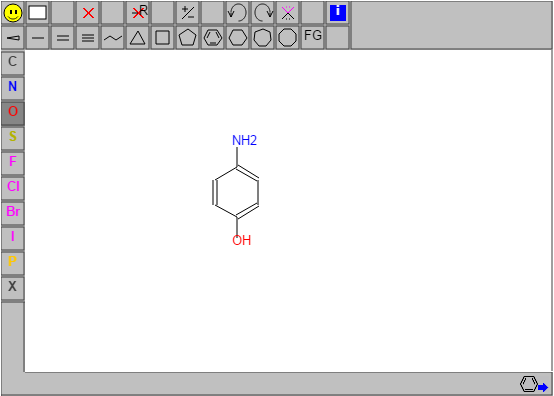Click the OH group on the molecule
This screenshot has height=396, width=554.
[x=242, y=240]
